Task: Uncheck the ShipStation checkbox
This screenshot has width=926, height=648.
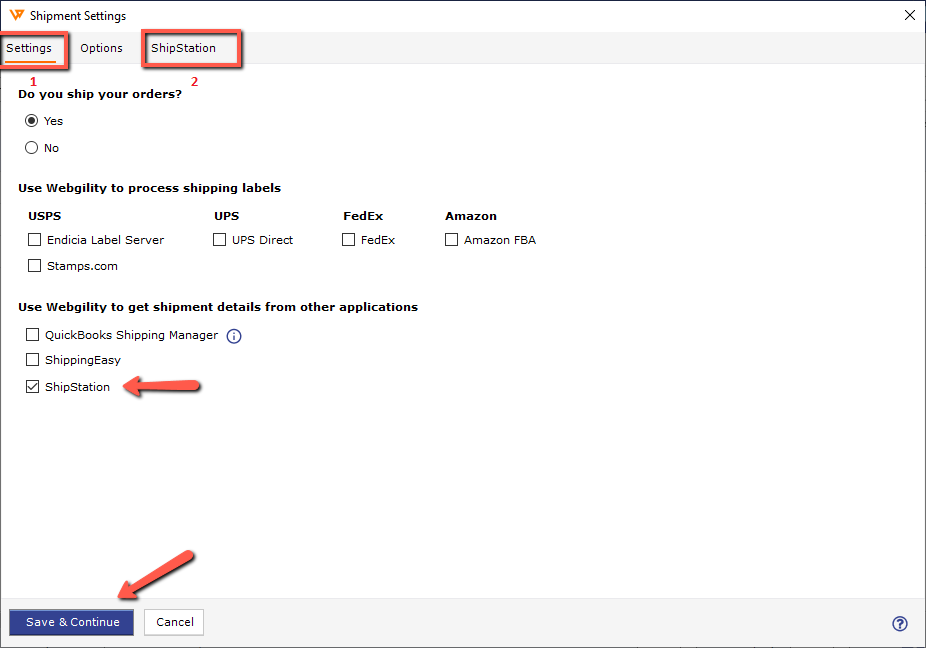Action: (x=33, y=387)
